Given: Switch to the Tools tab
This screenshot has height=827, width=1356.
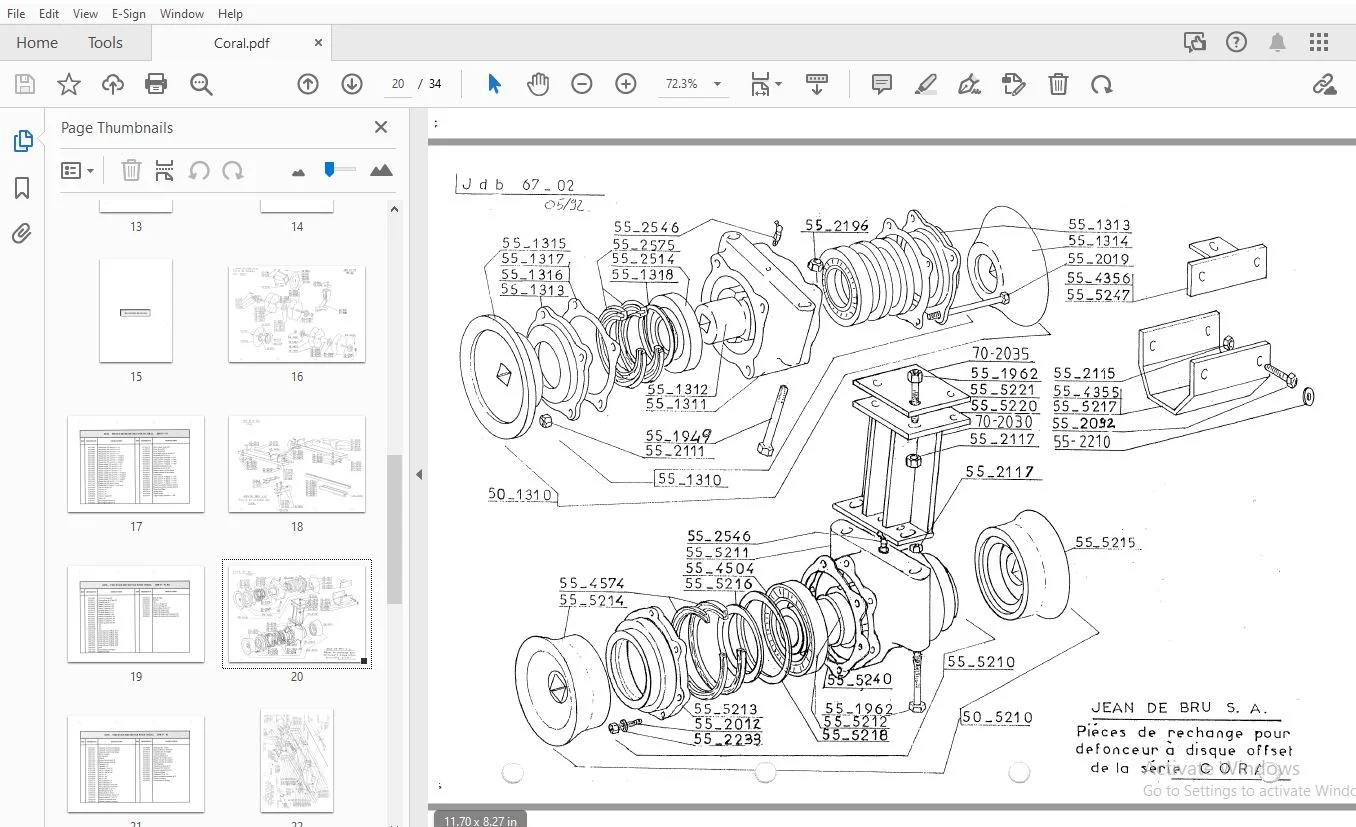Looking at the screenshot, I should 105,43.
